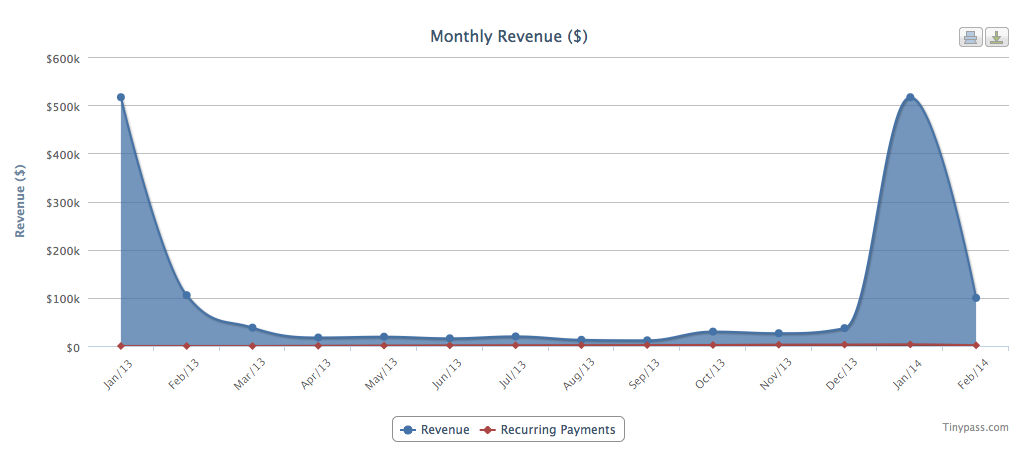Screen dimensions: 1030x451
Task: Select the Feb/13 recurring payments red marker
Action: pos(186,346)
